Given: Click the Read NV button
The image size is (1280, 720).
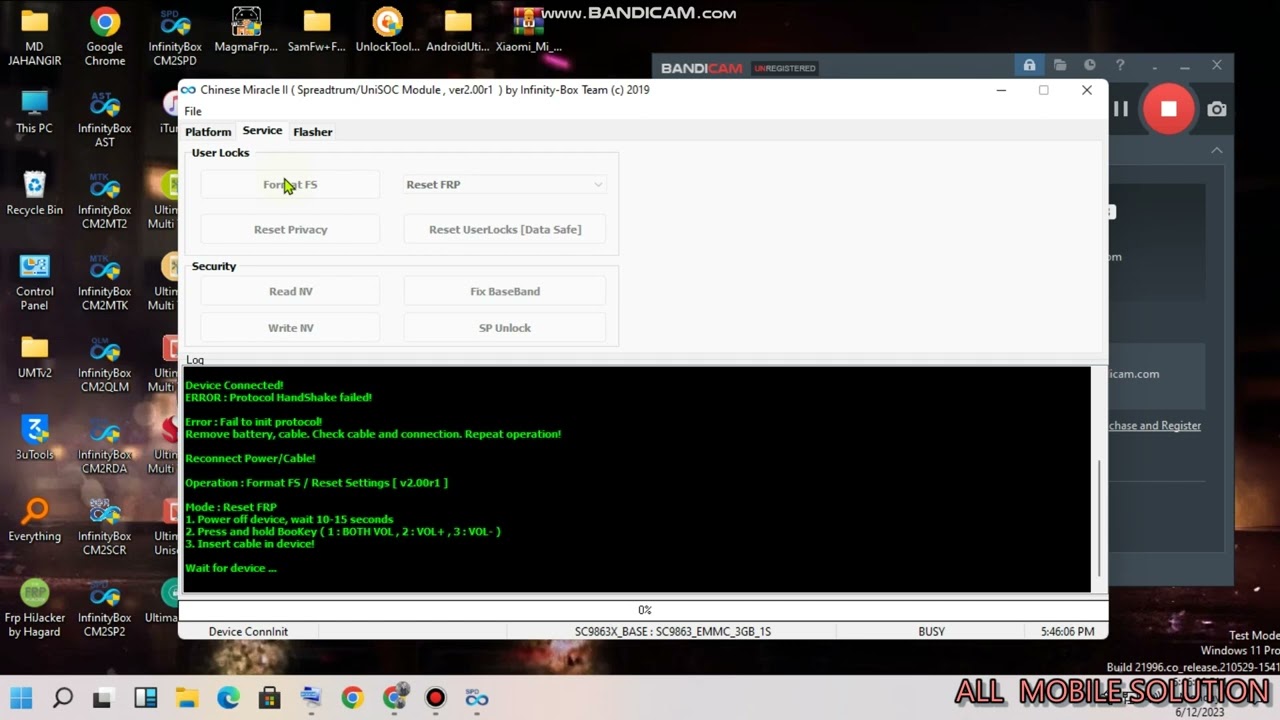Looking at the screenshot, I should (290, 291).
